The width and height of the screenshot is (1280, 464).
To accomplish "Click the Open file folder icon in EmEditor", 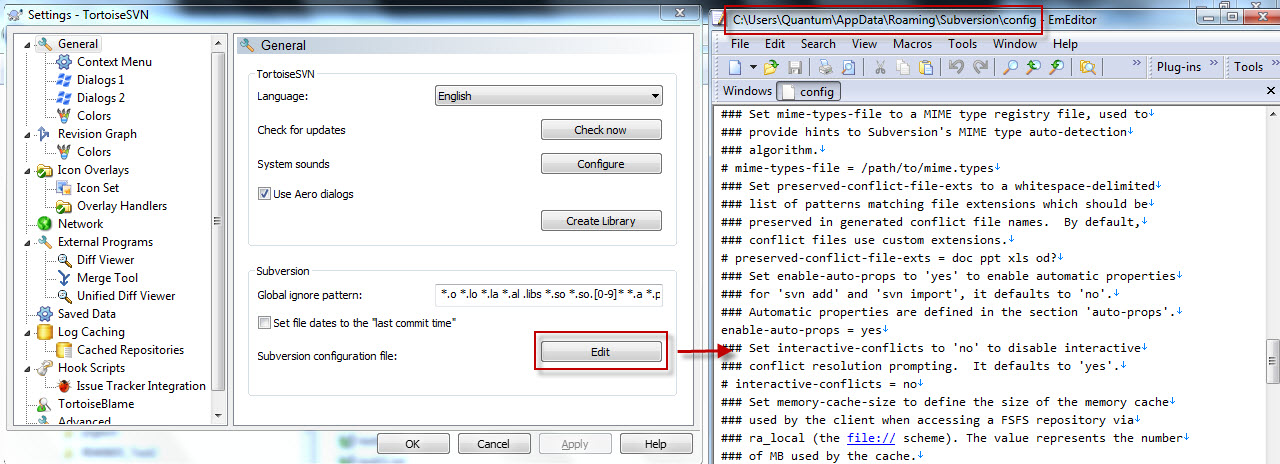I will coord(771,67).
